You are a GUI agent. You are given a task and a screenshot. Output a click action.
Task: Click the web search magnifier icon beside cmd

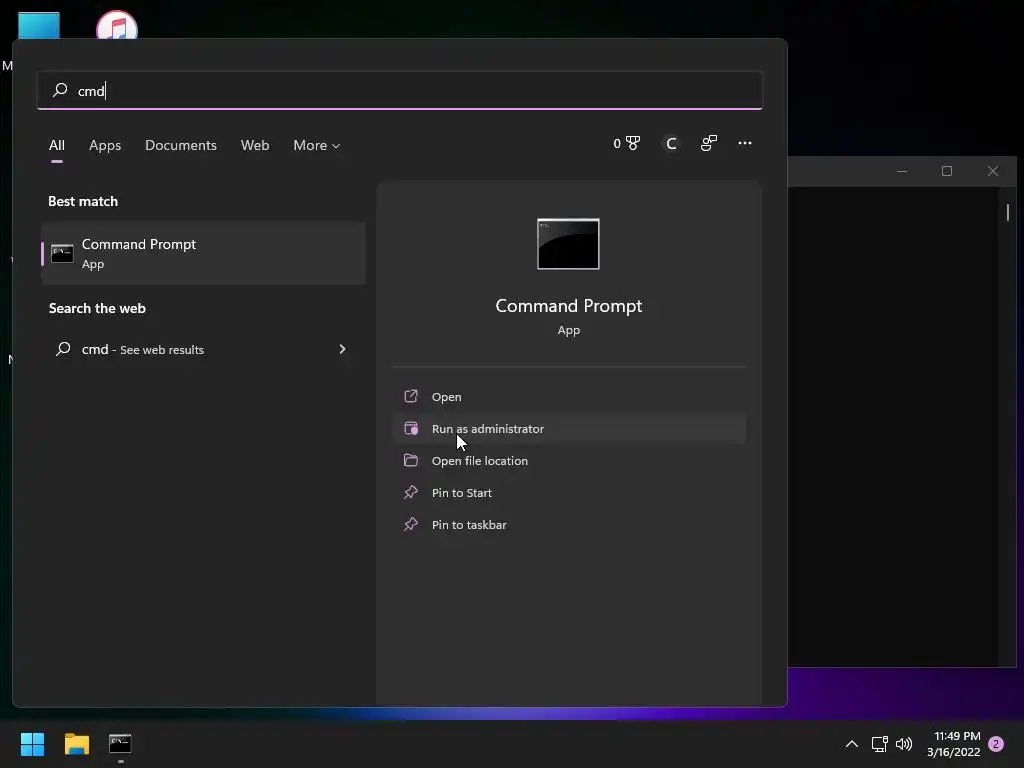click(63, 349)
